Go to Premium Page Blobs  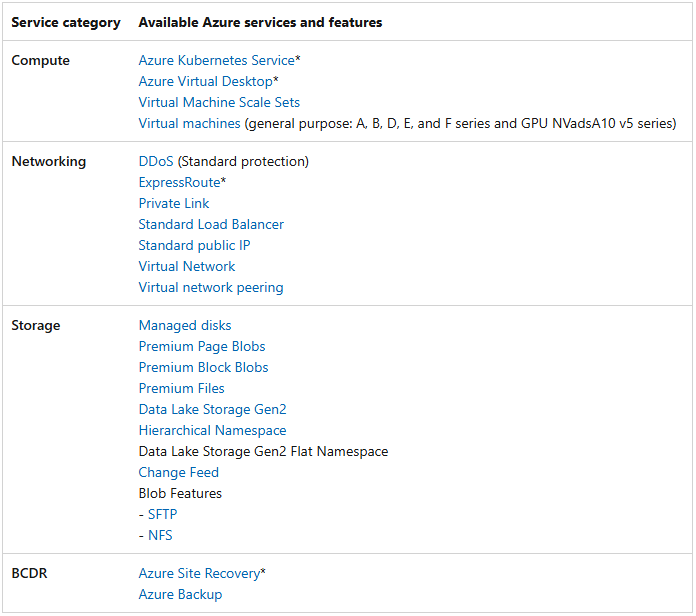click(x=202, y=347)
